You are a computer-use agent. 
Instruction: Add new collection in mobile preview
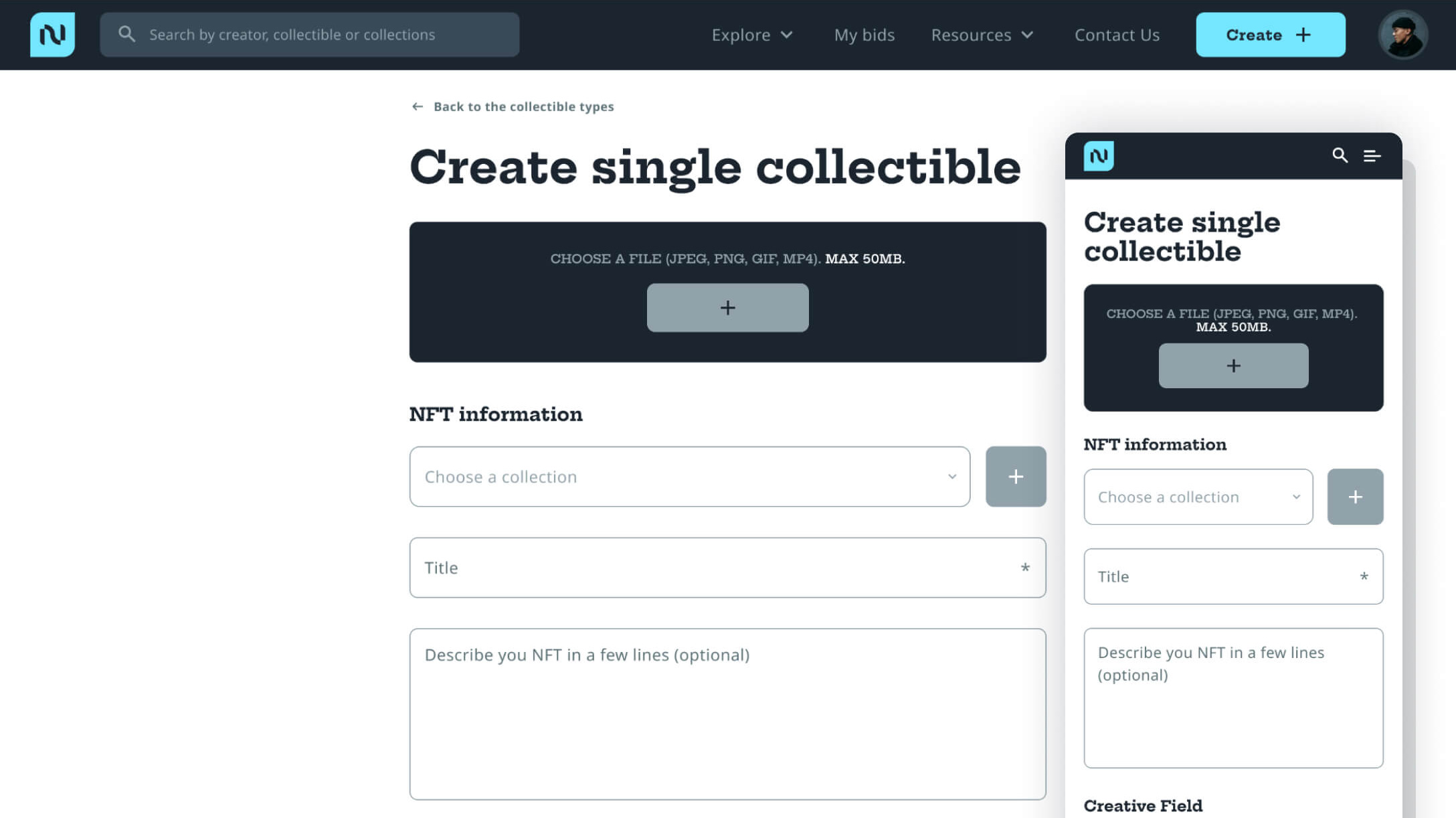[x=1355, y=497]
